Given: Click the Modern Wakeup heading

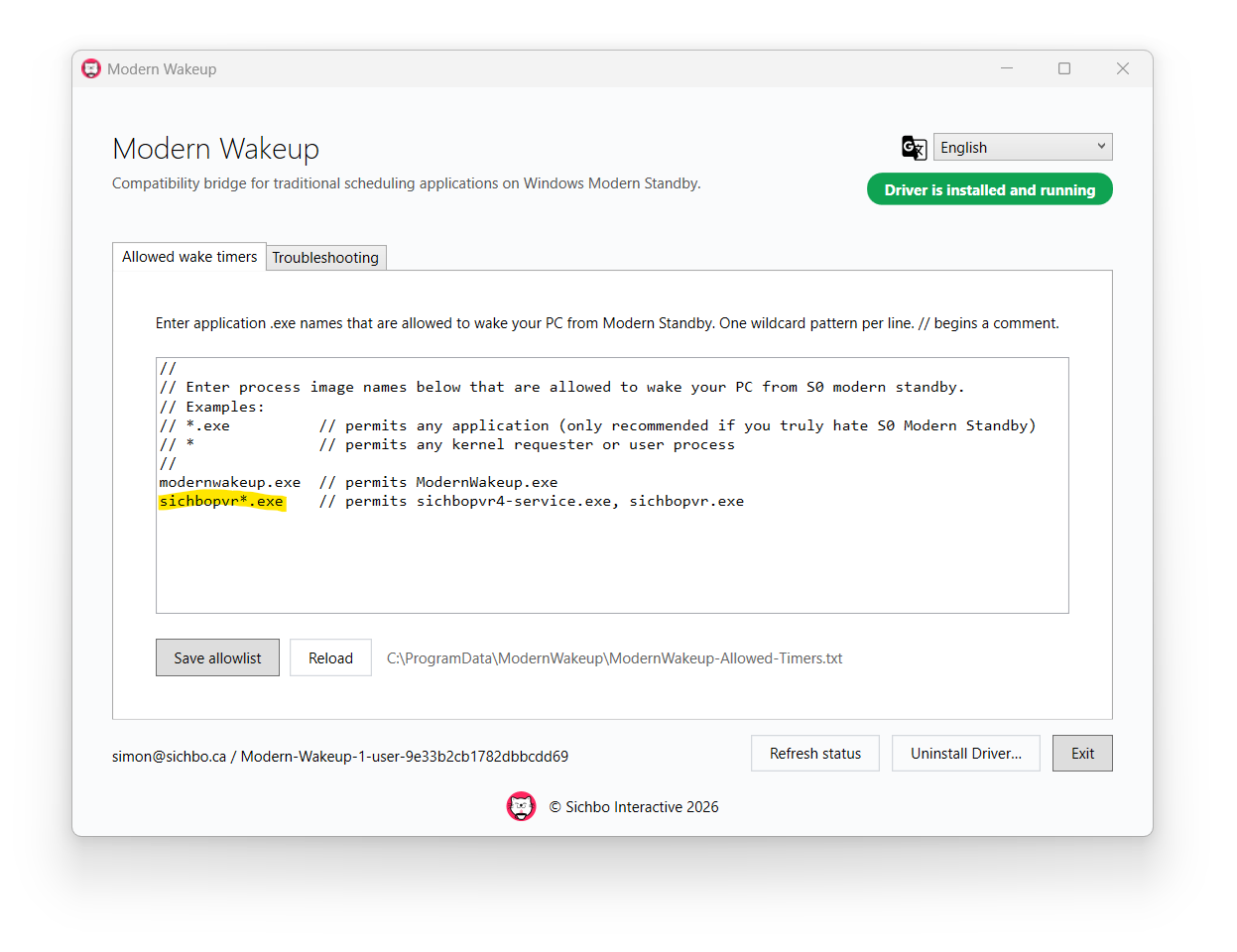Looking at the screenshot, I should [x=216, y=149].
